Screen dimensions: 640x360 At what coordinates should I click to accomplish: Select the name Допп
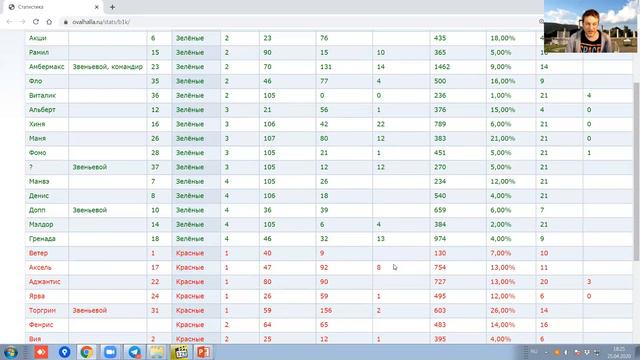click(37, 210)
